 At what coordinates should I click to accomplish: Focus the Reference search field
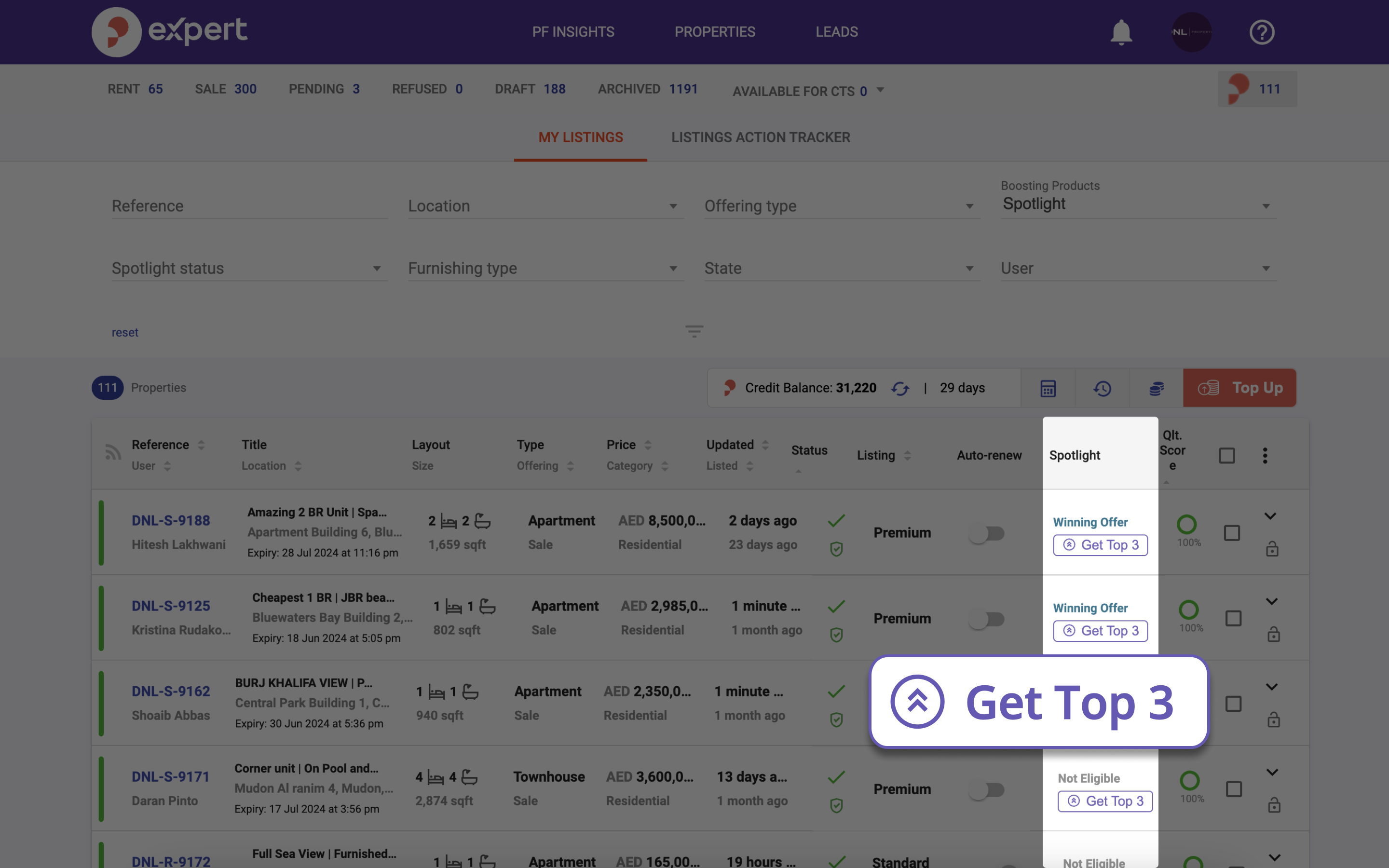249,206
